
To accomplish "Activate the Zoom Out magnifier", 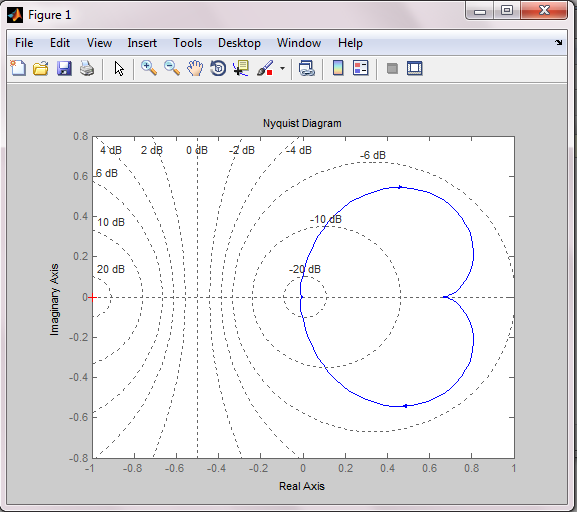I will [172, 68].
